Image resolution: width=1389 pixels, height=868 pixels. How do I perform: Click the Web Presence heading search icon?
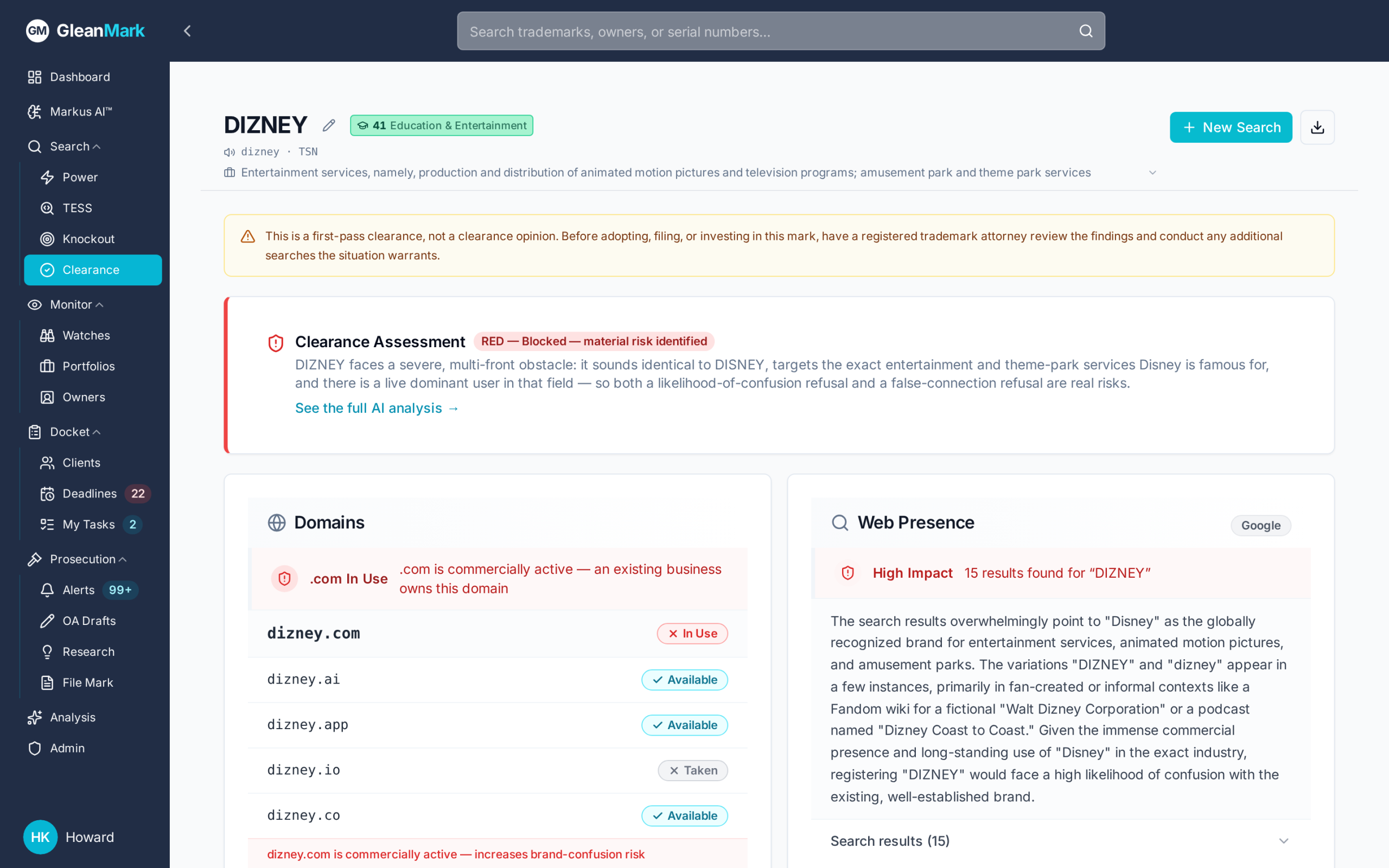point(840,522)
